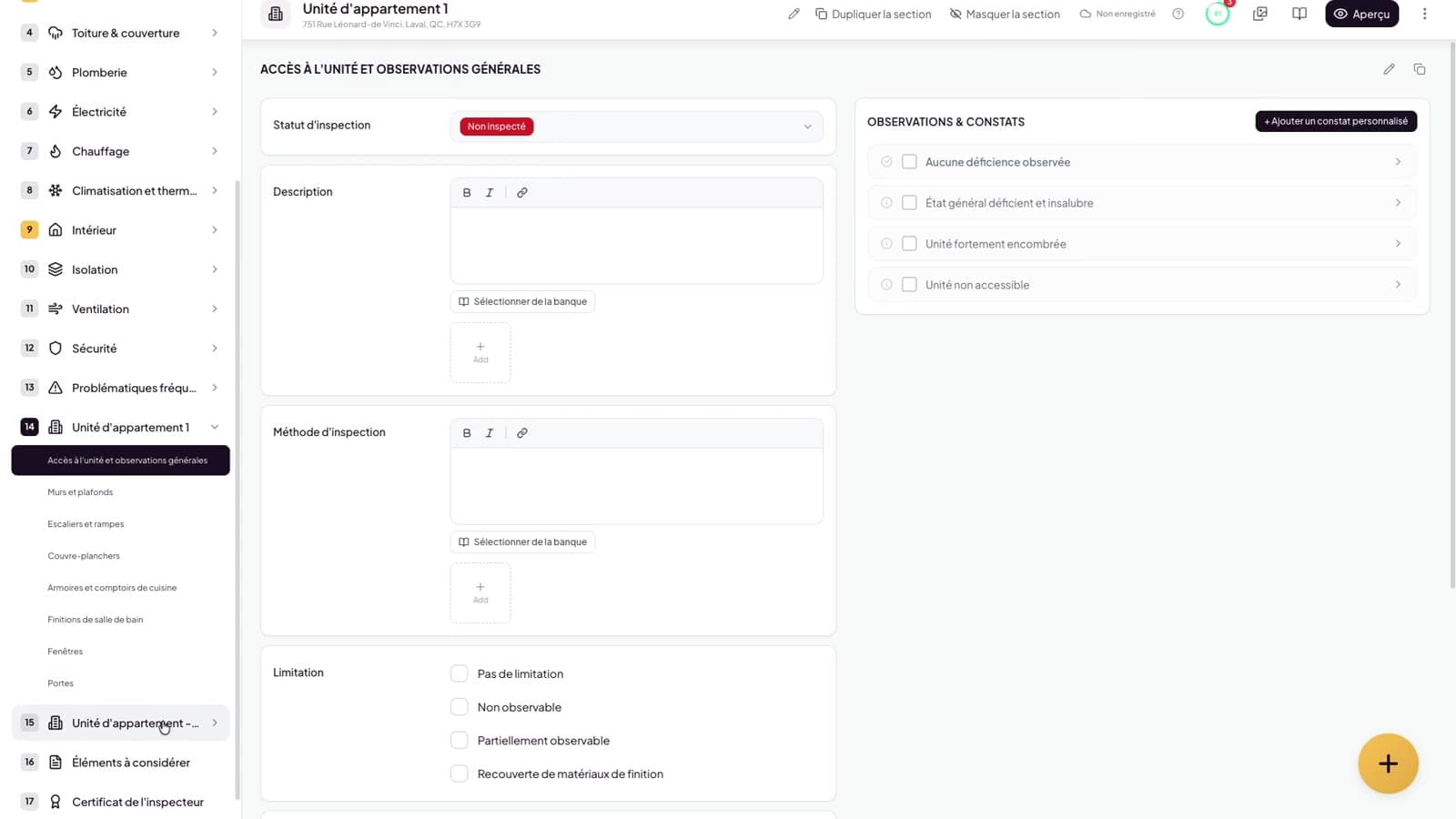Open Escaliers et rampes subsection
This screenshot has width=1456, height=819.
86,524
